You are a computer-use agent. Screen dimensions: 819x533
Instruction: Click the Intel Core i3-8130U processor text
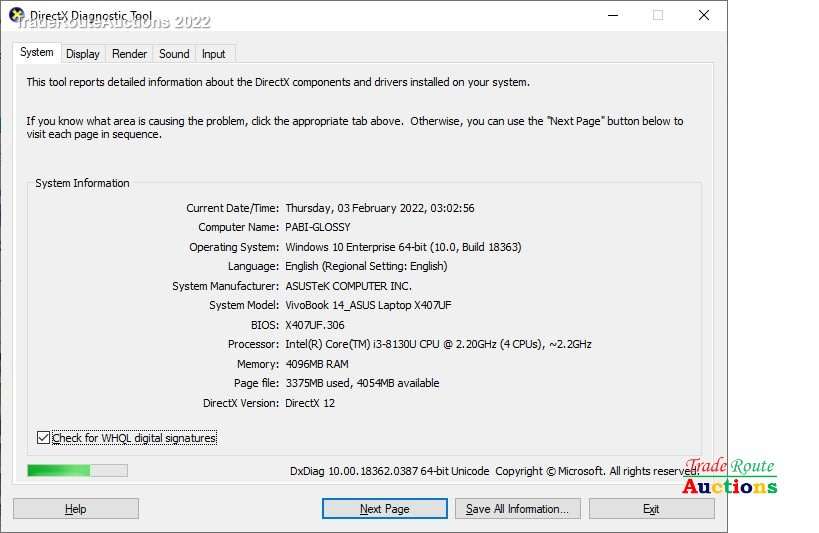[x=438, y=344]
